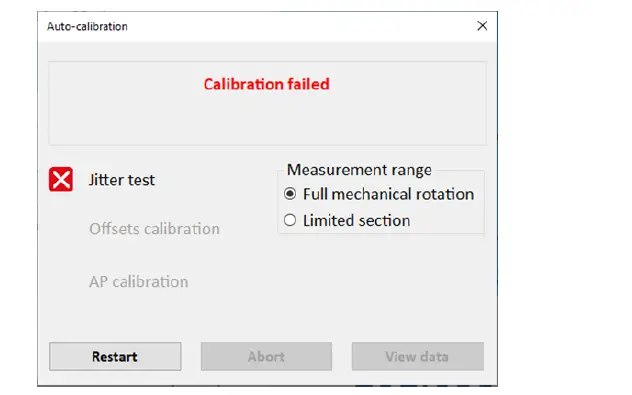Click the disabled Abort button

[266, 356]
